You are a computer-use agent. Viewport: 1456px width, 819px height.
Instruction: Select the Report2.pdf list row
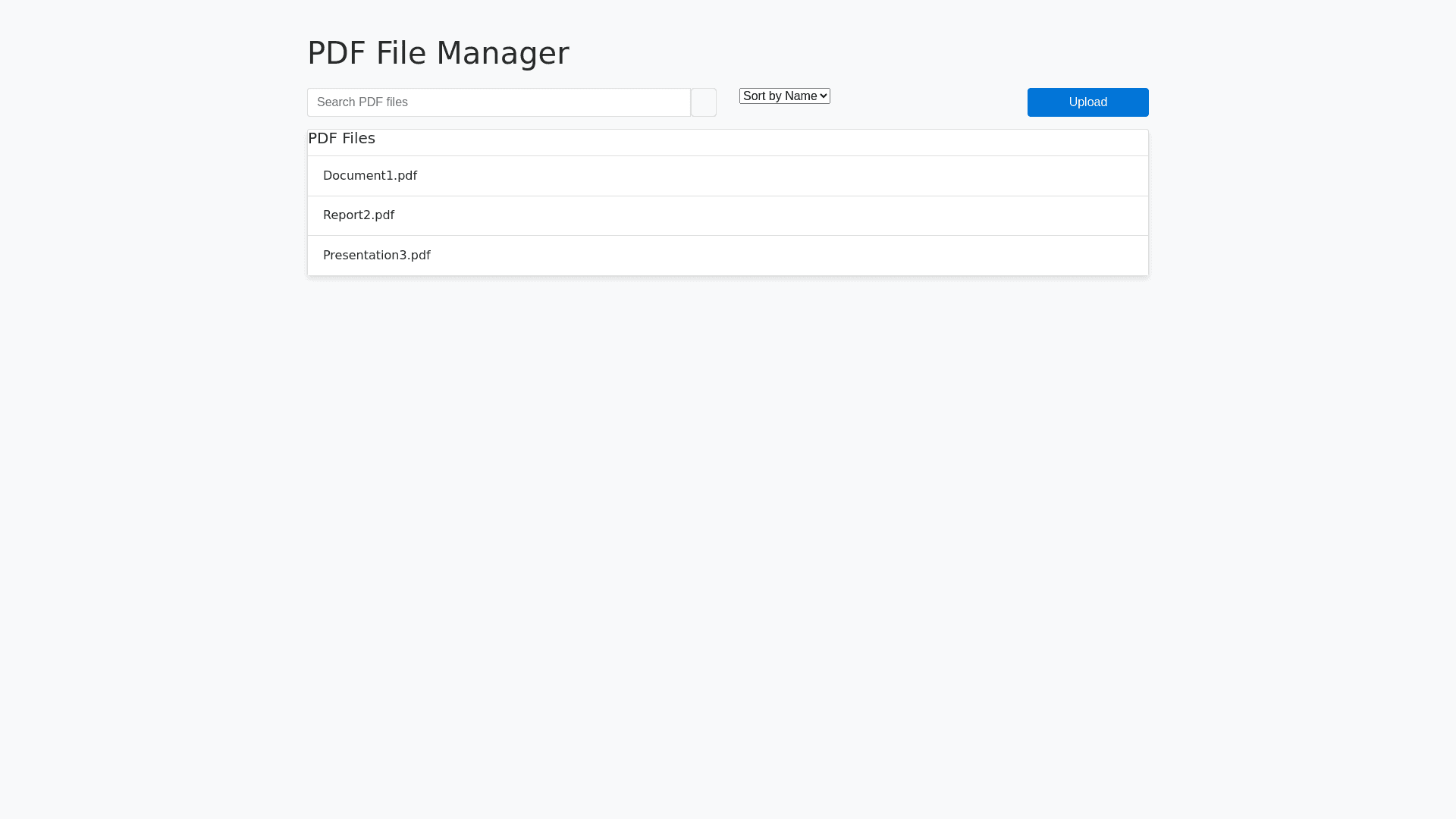coord(727,215)
